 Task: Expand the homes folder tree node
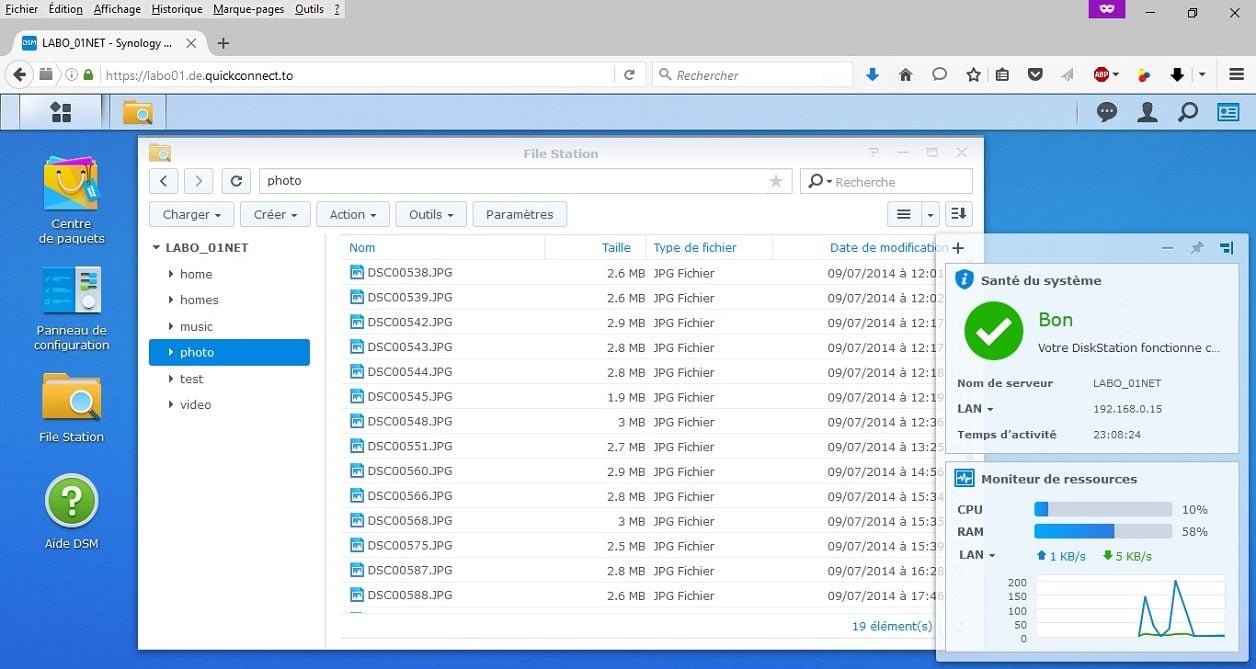click(171, 300)
